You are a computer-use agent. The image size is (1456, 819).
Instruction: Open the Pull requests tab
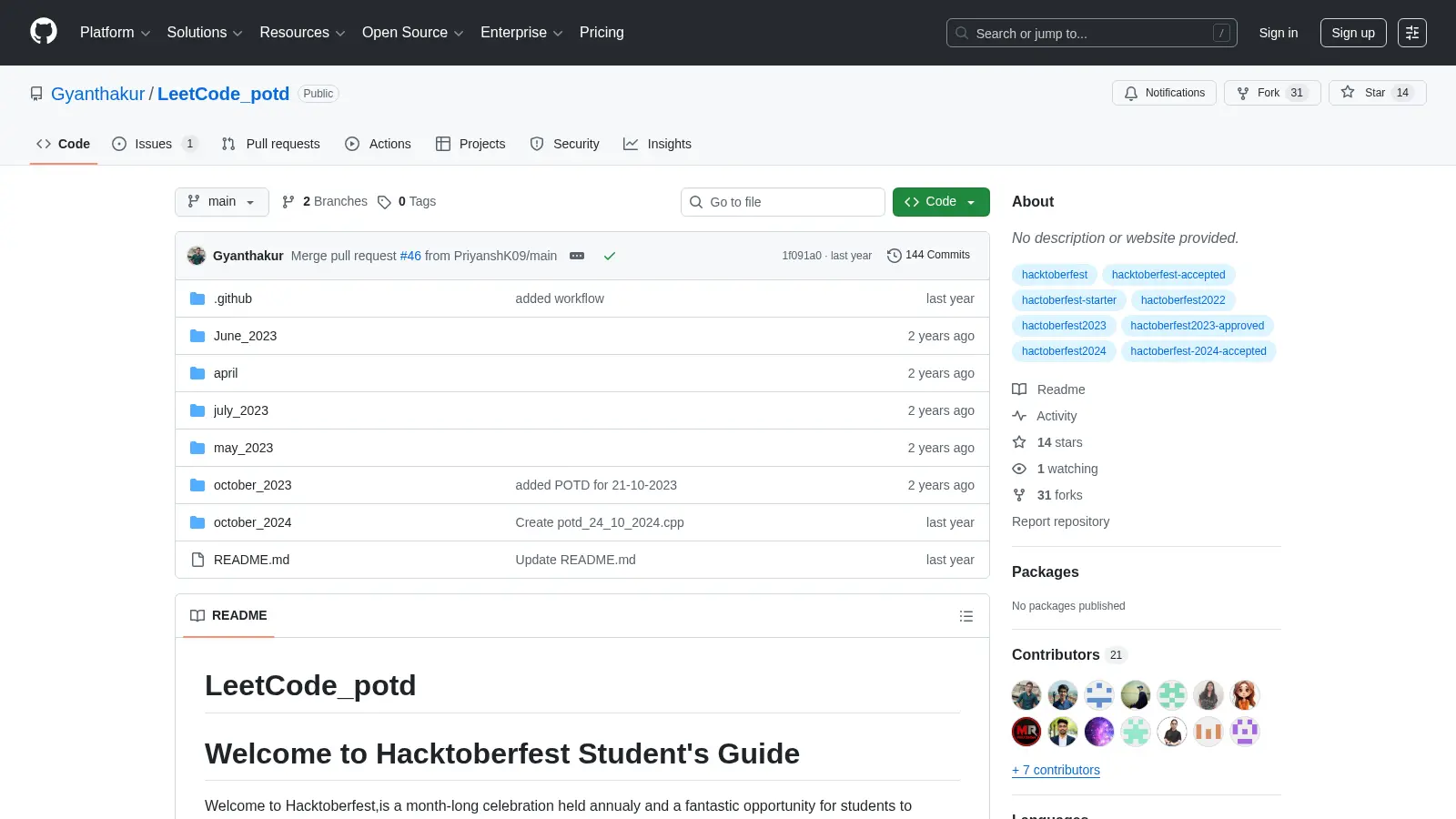pos(271,144)
